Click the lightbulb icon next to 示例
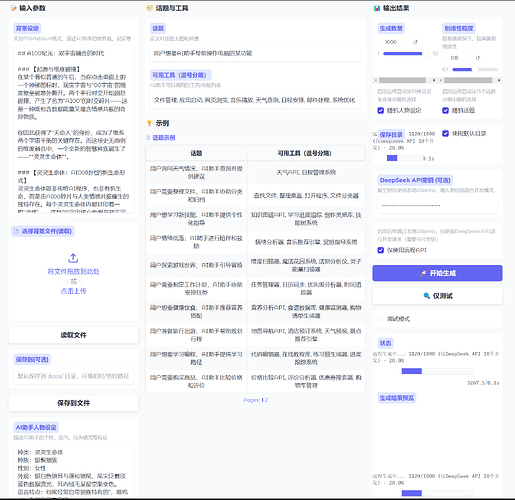This screenshot has height=500, width=515. tap(149, 123)
